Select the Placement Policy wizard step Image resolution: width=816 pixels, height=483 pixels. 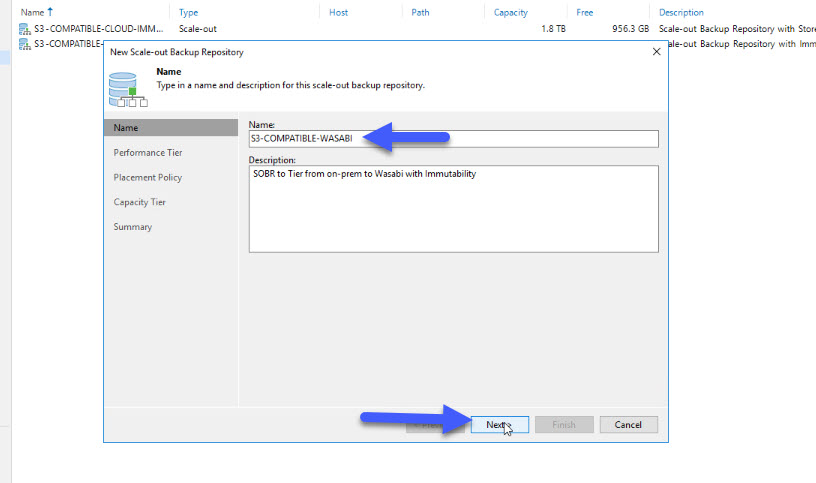[x=148, y=177]
